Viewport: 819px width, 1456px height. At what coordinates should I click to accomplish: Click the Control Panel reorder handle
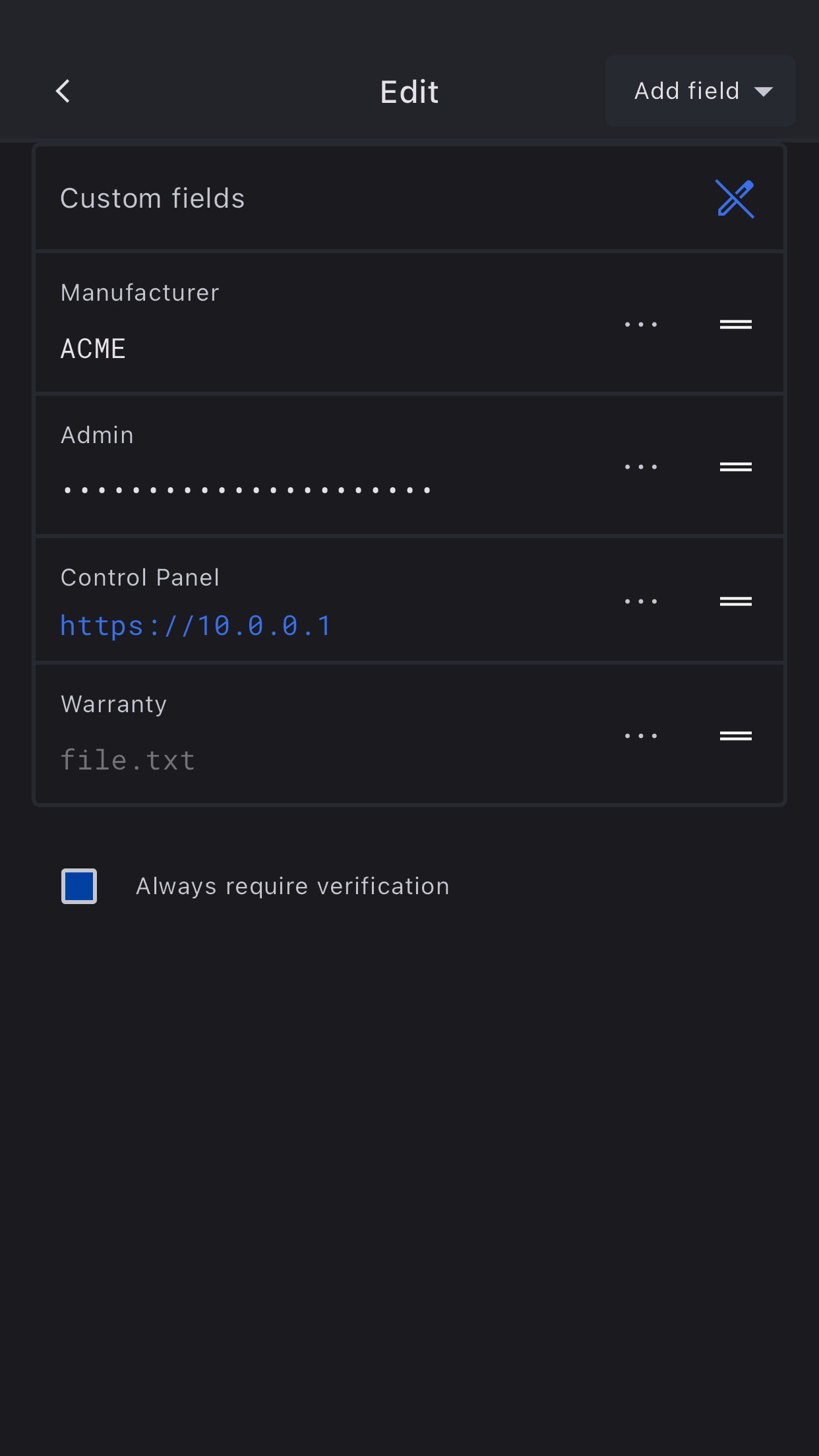pyautogui.click(x=735, y=601)
